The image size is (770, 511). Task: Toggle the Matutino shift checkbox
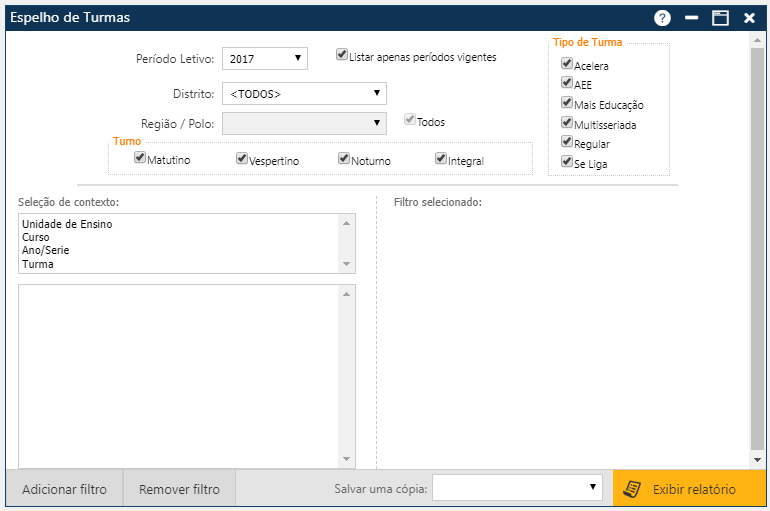point(140,158)
